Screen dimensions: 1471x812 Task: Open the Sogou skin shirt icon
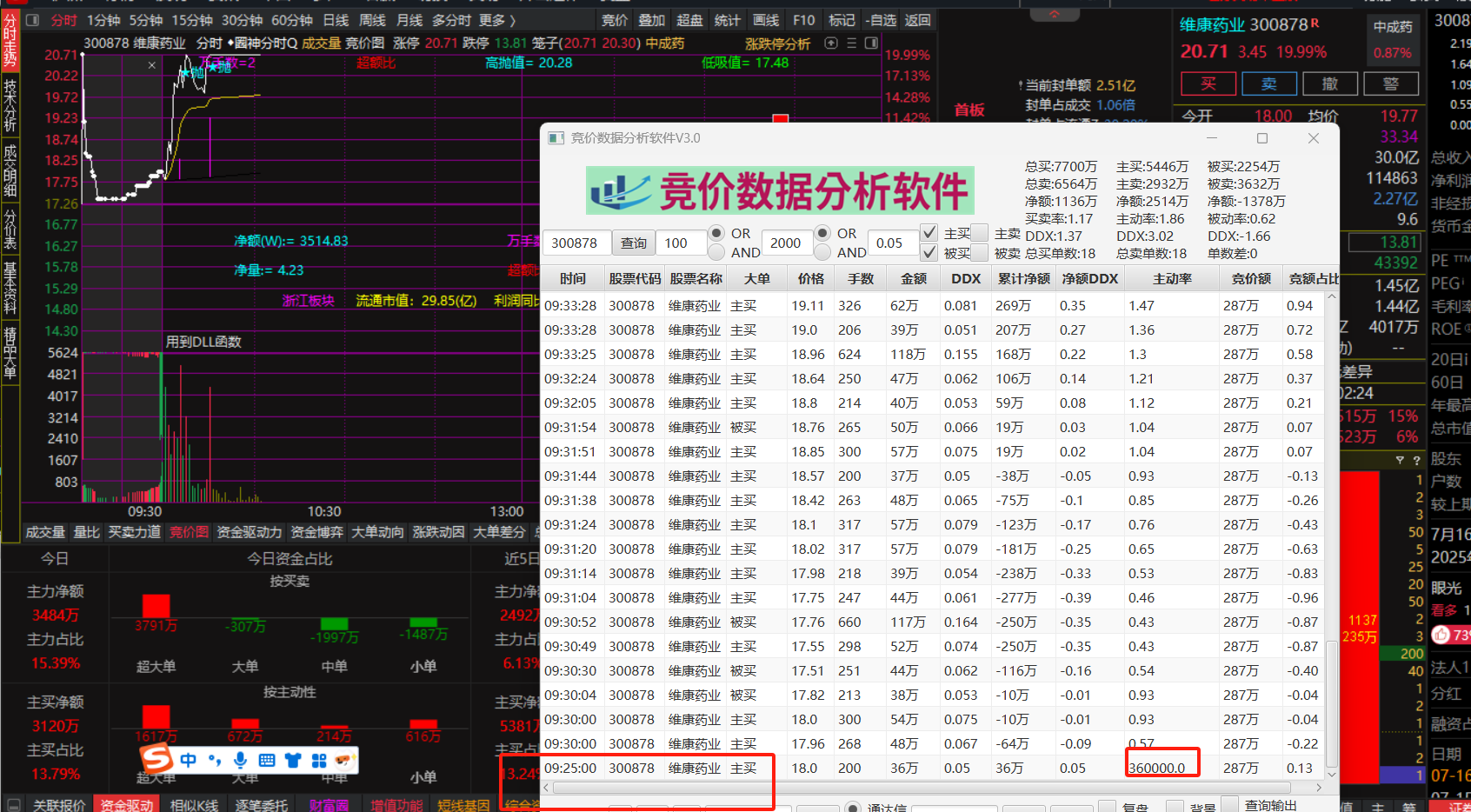(x=293, y=760)
